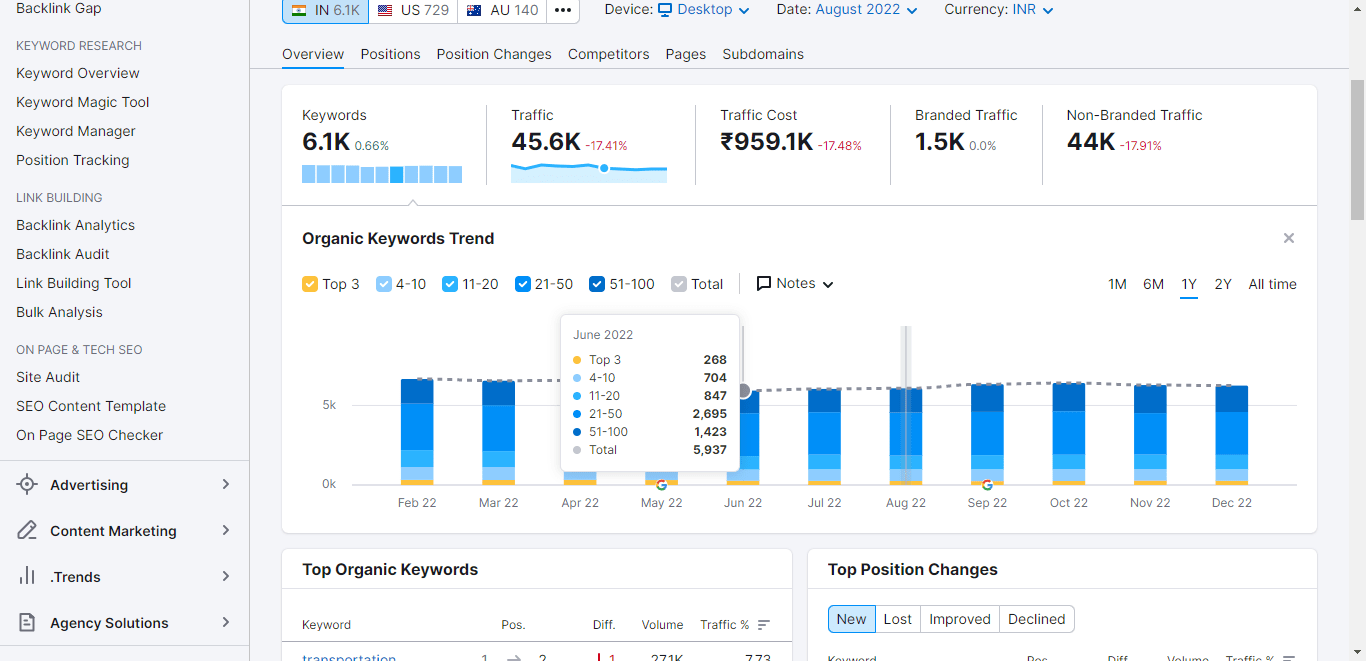
Task: Expand the .Trends chevron
Action: [226, 577]
